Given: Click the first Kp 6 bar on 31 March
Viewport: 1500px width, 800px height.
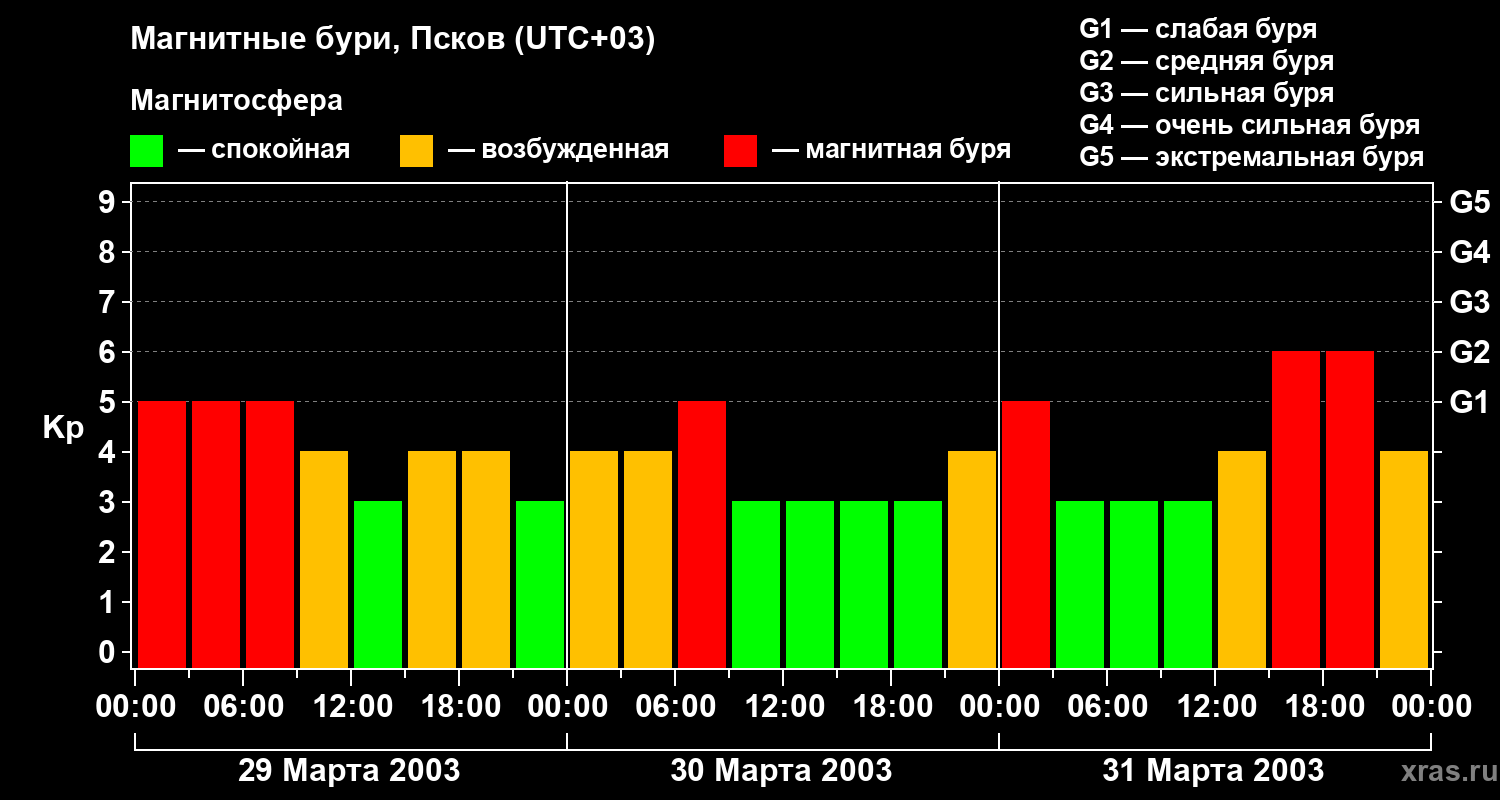Looking at the screenshot, I should point(1296,509).
